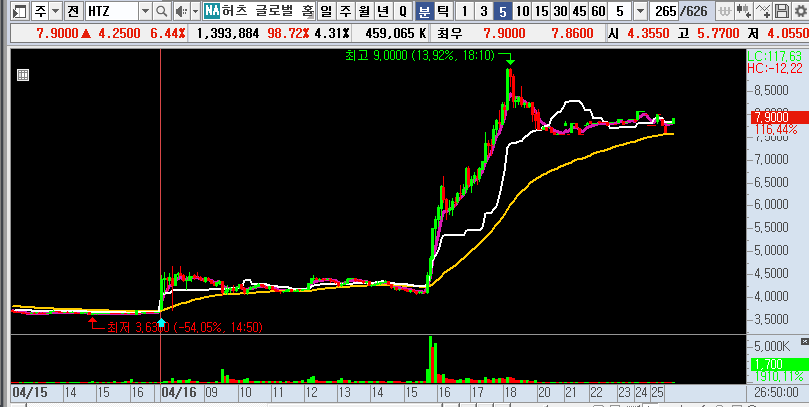
Task: Click the 04/16 date on time axis
Action: [179, 392]
